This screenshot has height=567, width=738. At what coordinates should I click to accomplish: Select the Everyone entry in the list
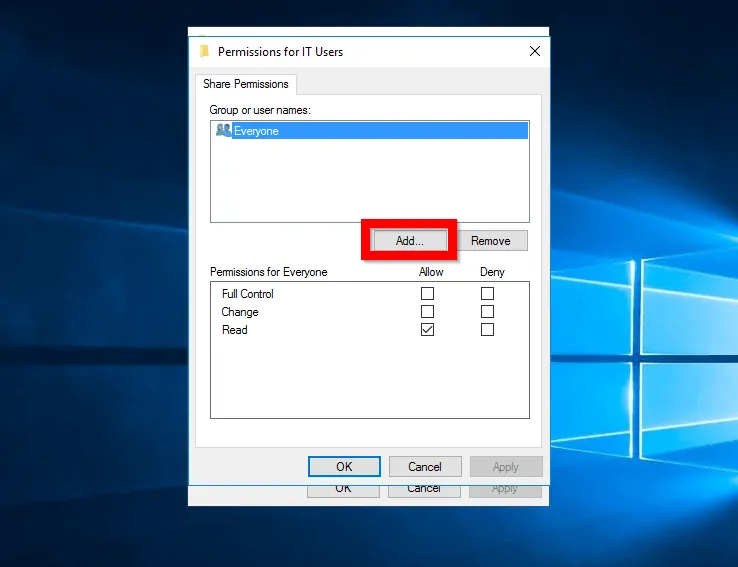coord(256,131)
